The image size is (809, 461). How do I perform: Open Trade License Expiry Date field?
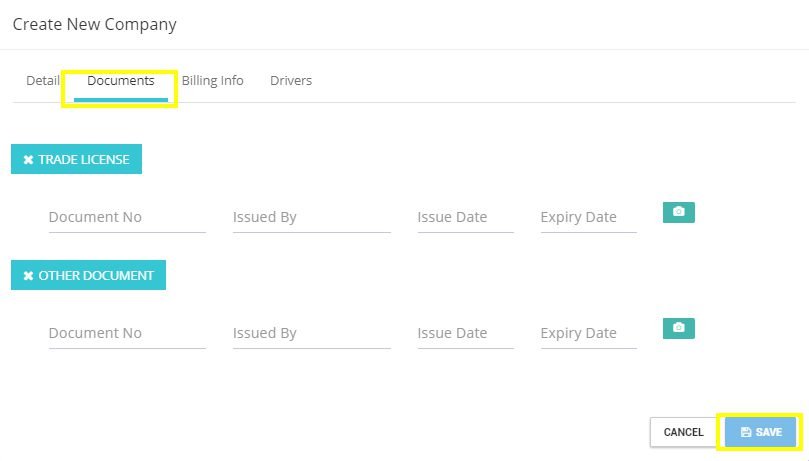(x=589, y=218)
